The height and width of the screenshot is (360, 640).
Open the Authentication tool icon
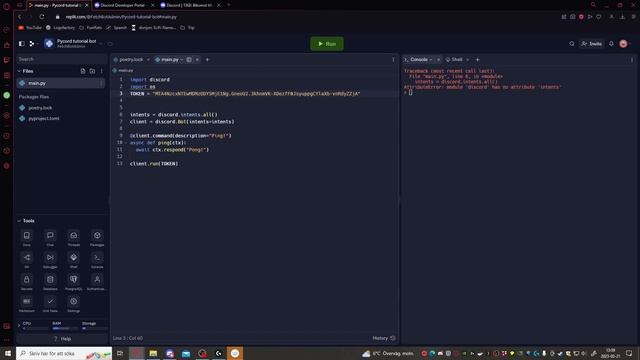click(x=97, y=280)
